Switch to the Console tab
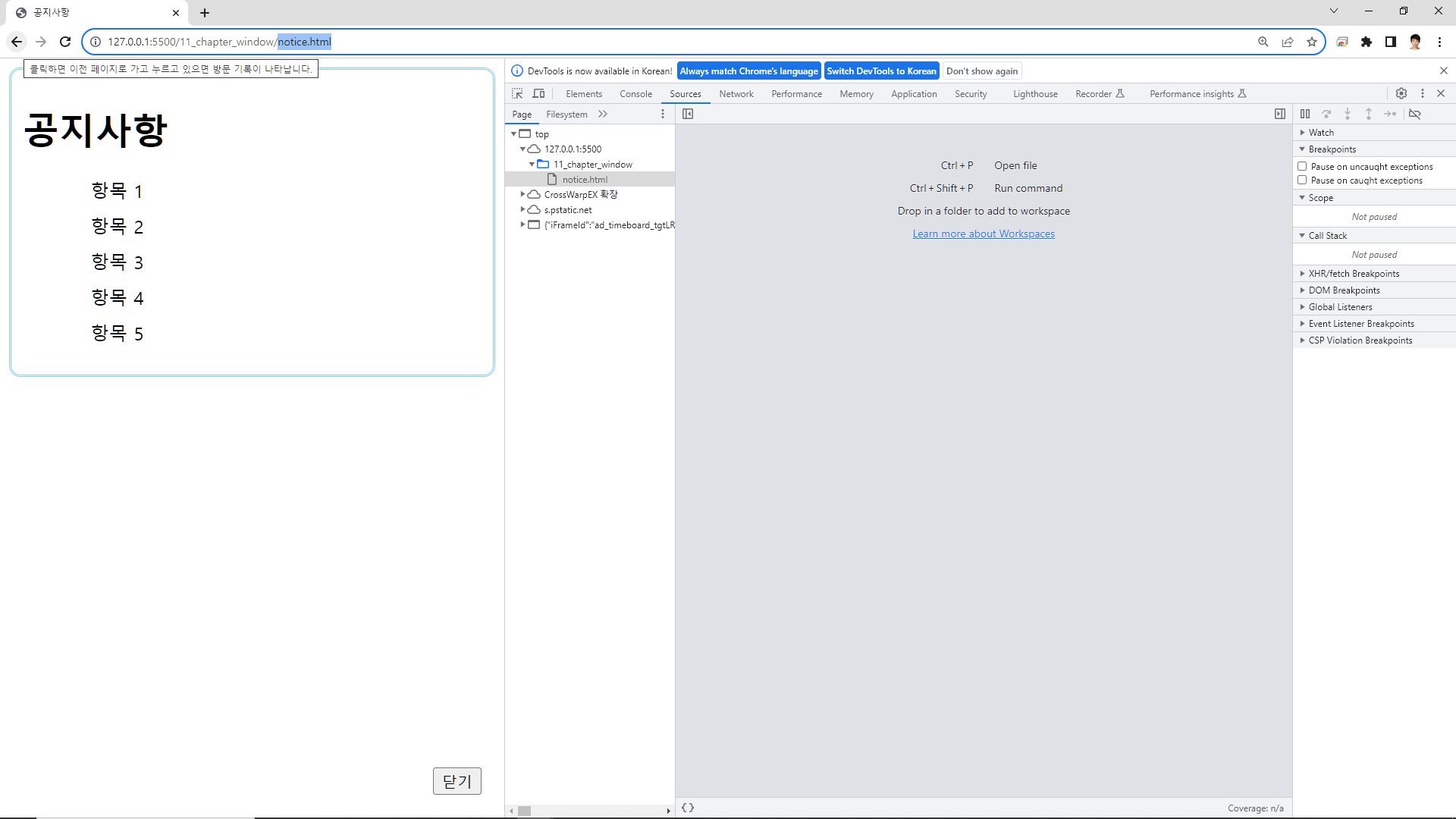The height and width of the screenshot is (819, 1456). (x=635, y=94)
